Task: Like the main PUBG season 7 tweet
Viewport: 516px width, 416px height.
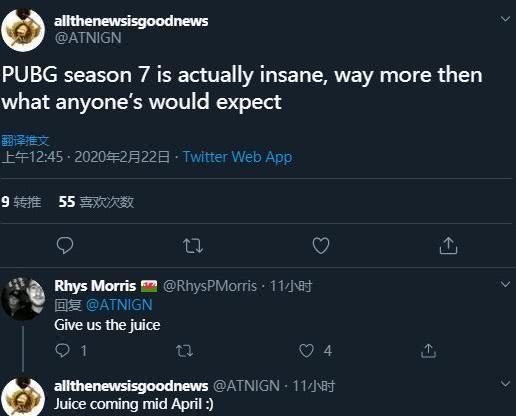Action: pos(321,246)
